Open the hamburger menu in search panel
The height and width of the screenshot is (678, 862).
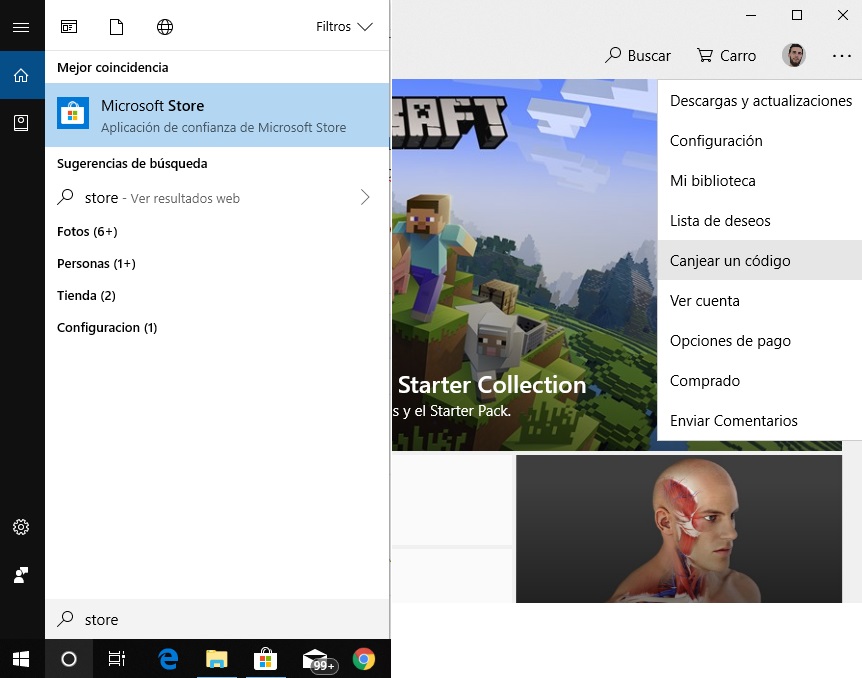21,27
